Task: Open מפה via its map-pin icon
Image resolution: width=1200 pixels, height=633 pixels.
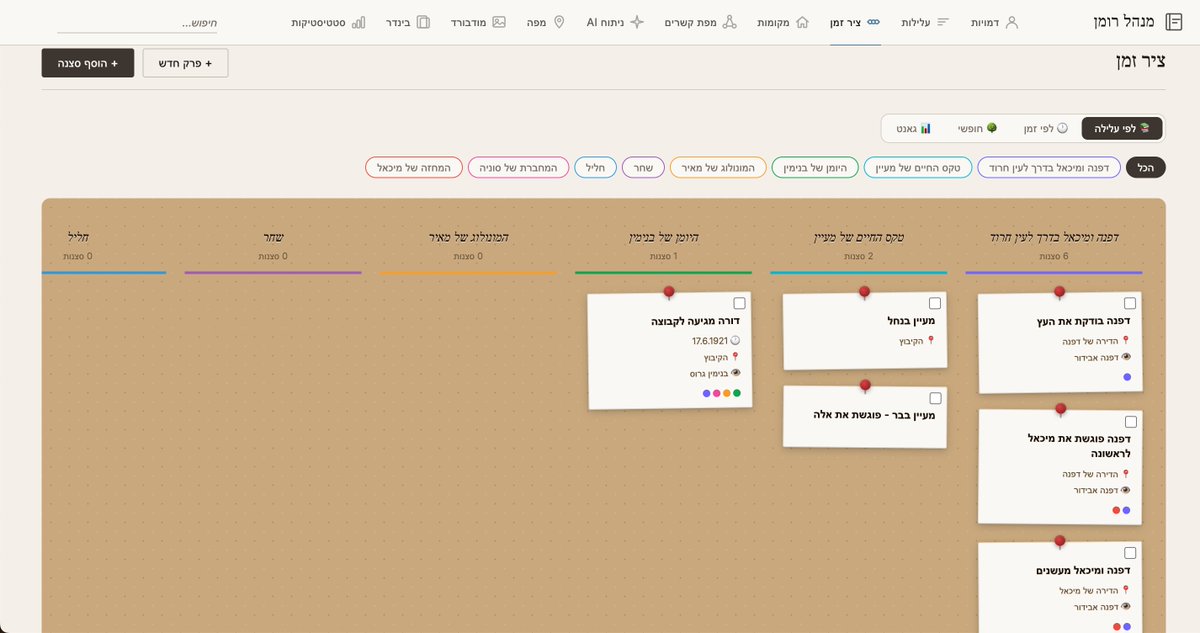Action: pos(558,22)
